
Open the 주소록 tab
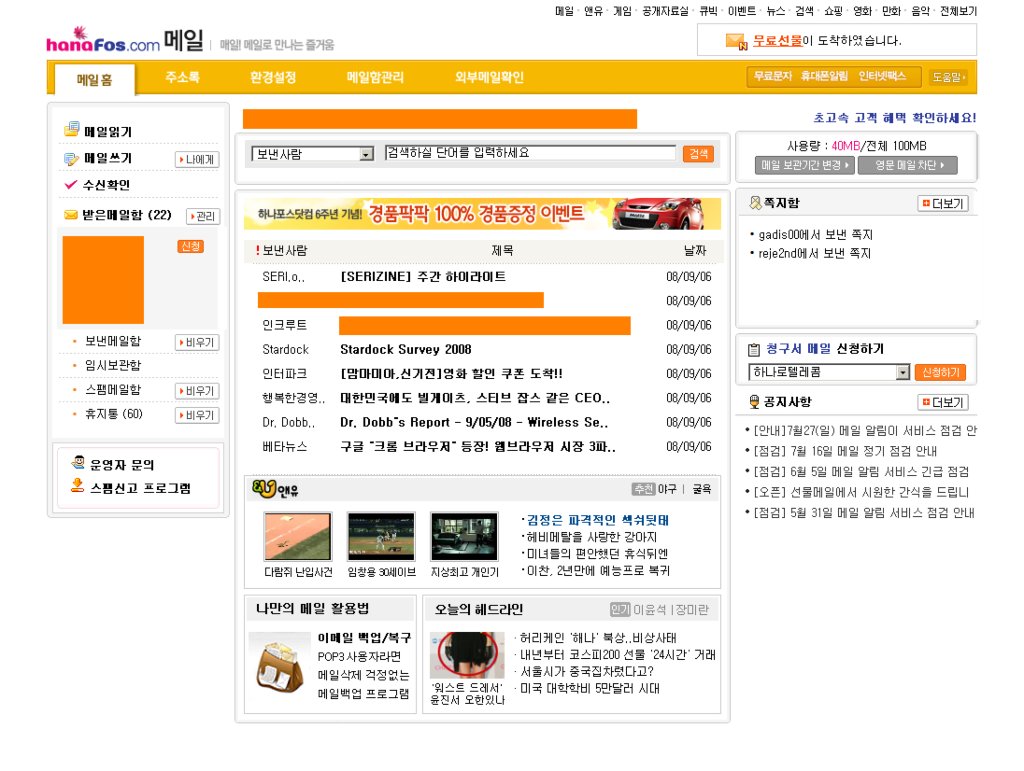point(182,77)
